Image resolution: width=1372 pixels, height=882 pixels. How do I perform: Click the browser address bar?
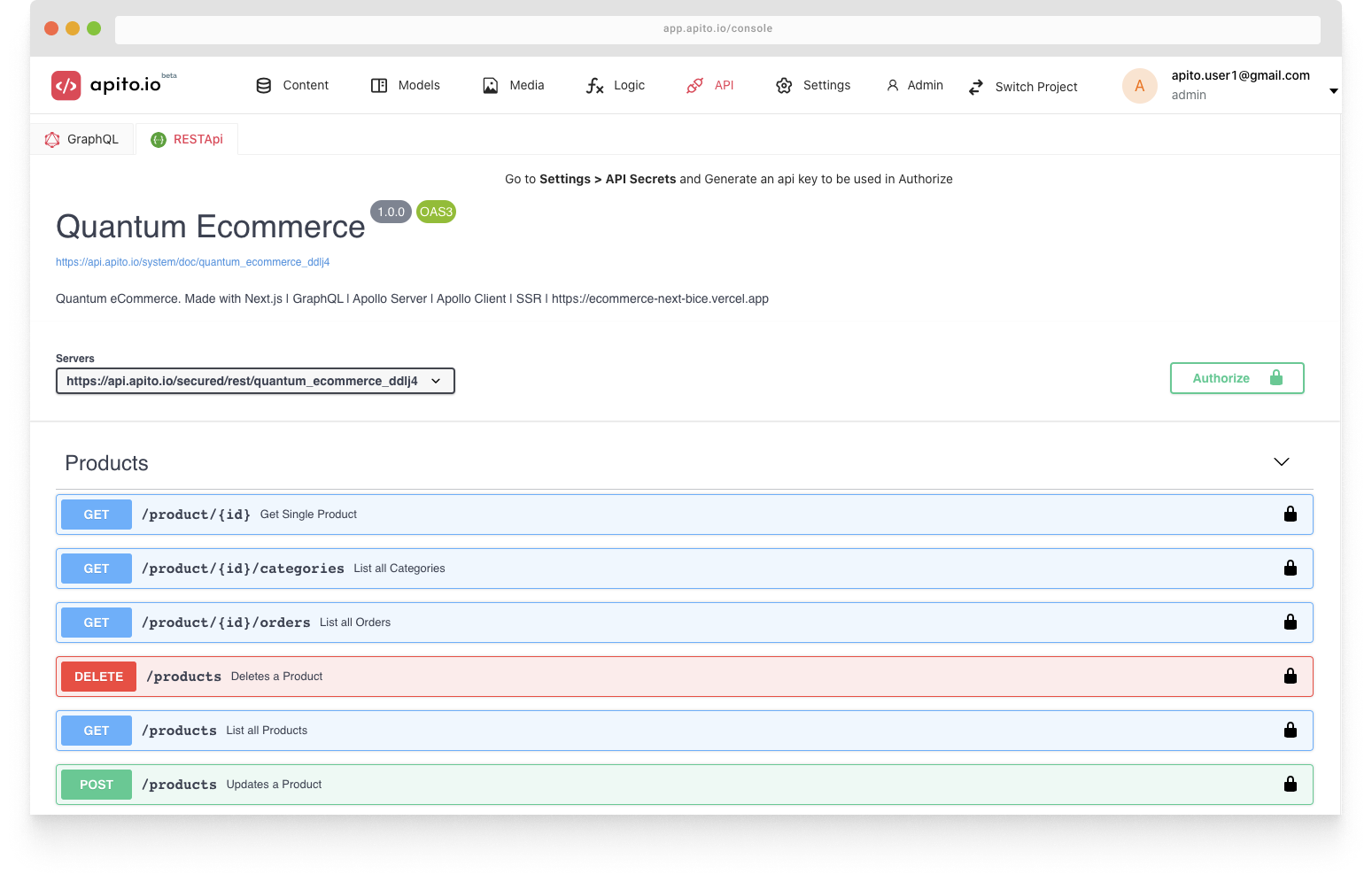(x=717, y=28)
